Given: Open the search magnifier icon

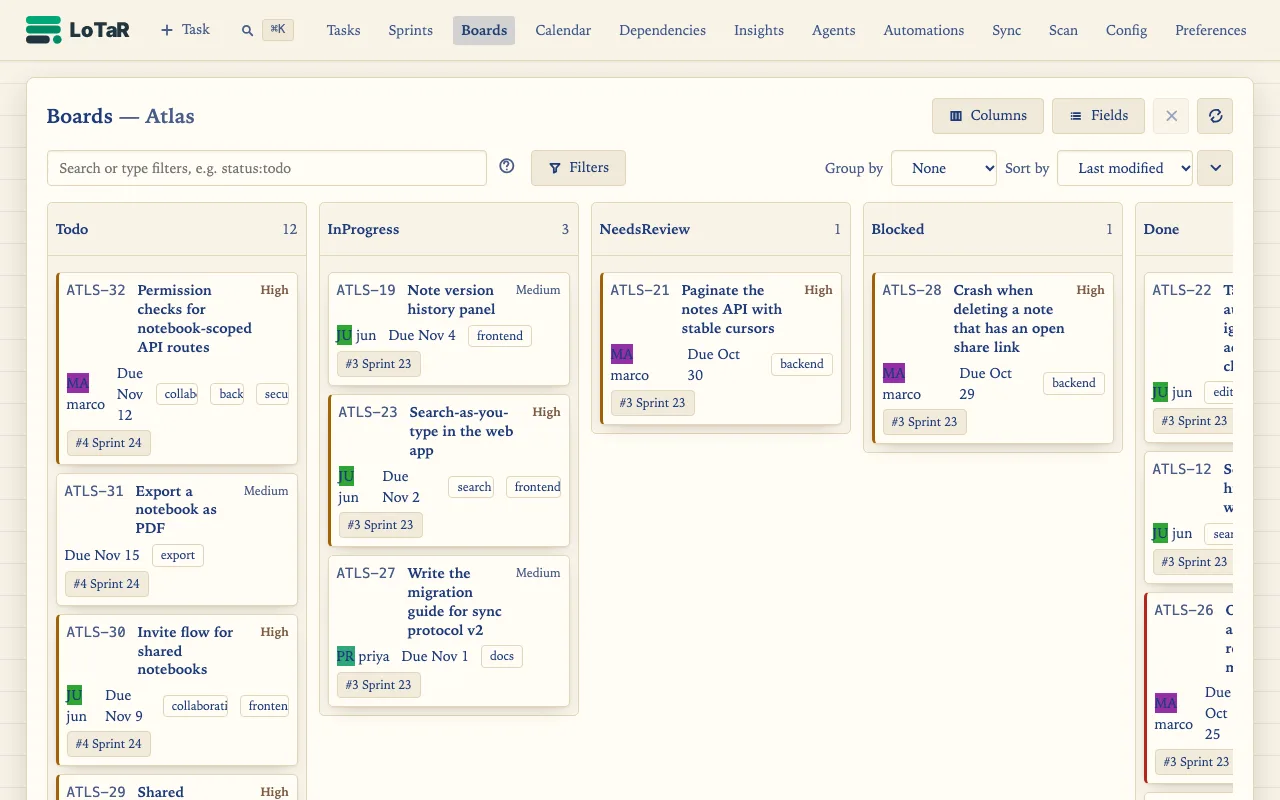Looking at the screenshot, I should click(x=247, y=31).
